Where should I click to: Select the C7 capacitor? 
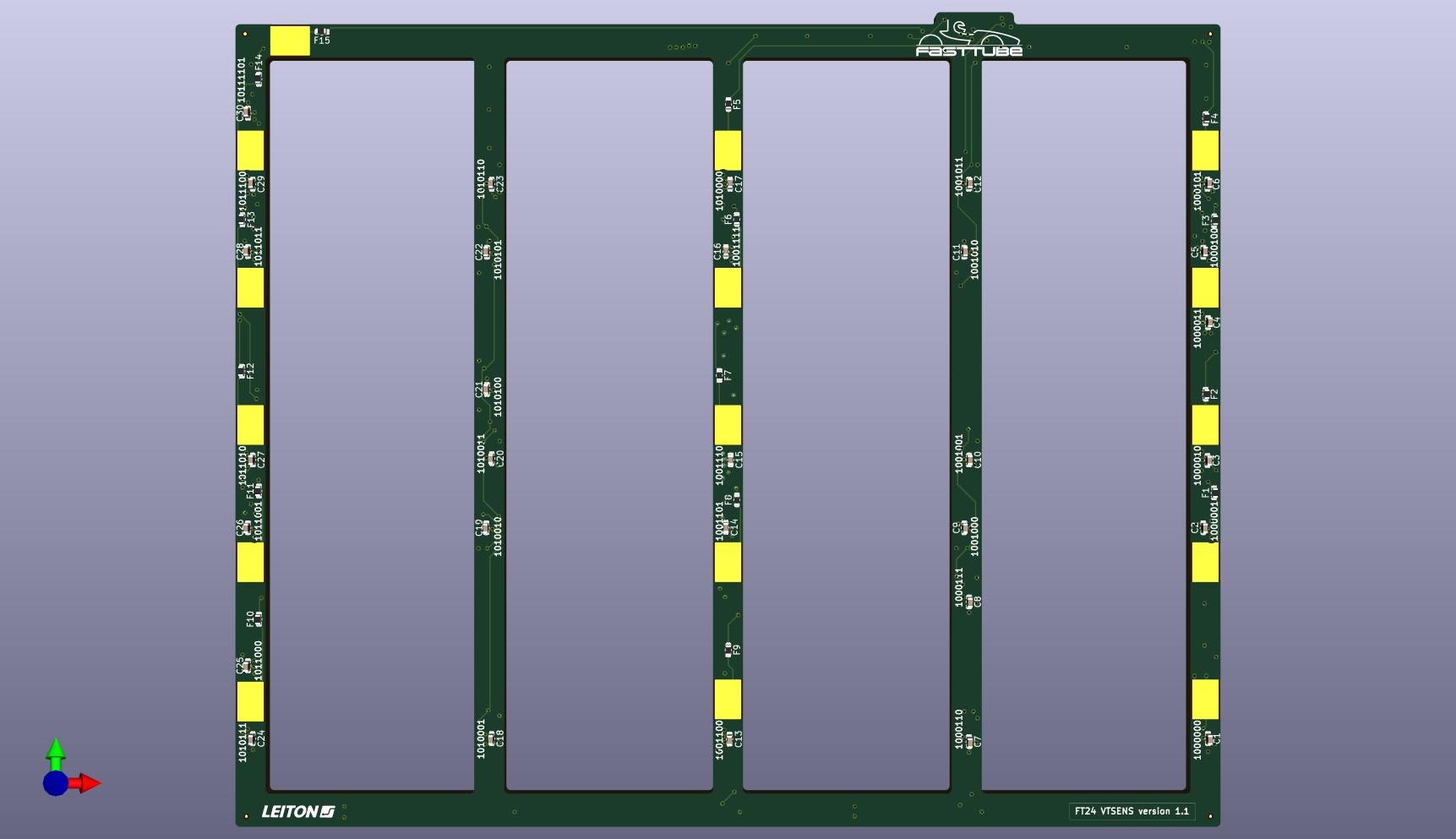pyautogui.click(x=969, y=741)
